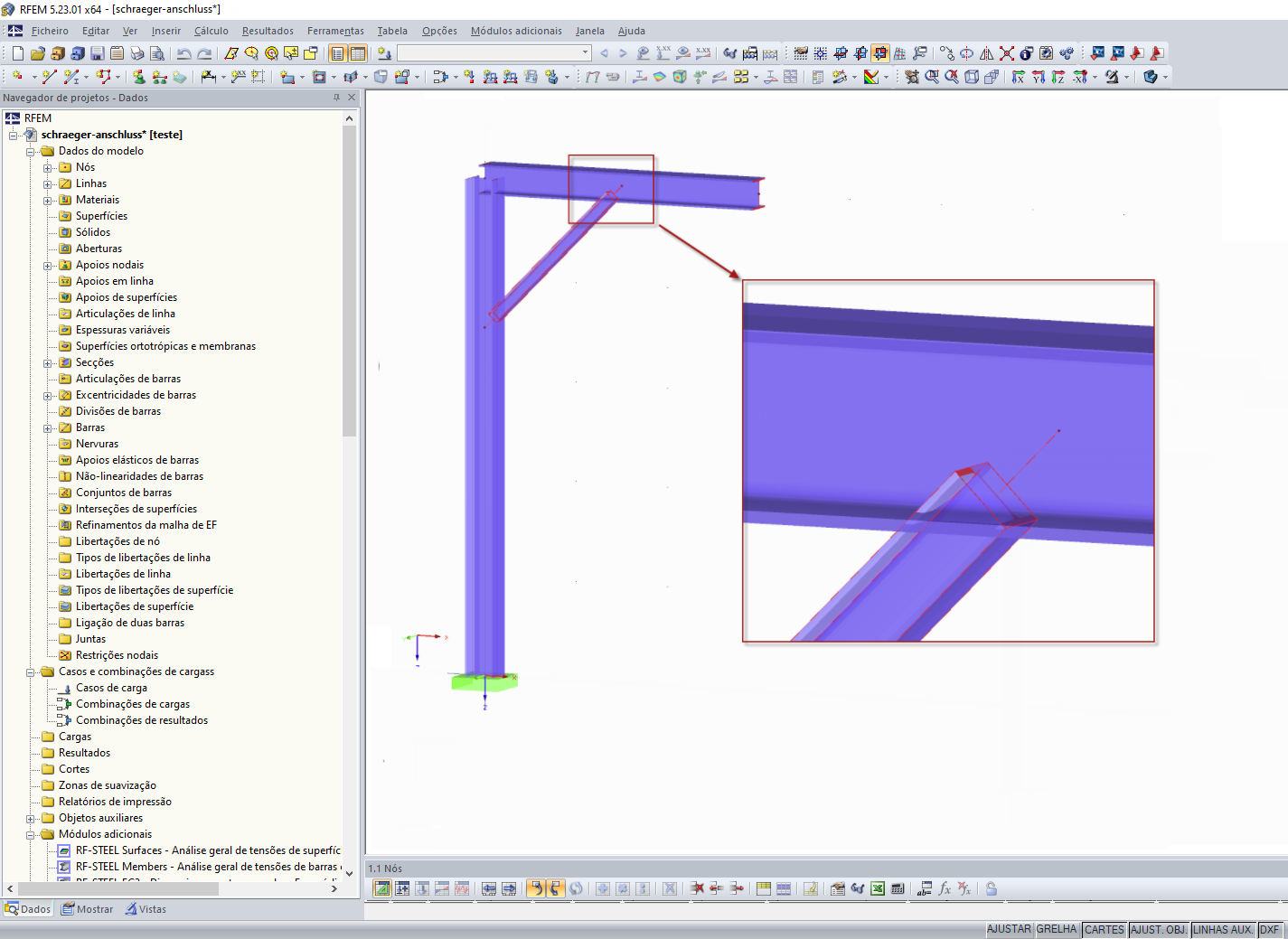Toggle AJUST. OBJ. object snap

[1159, 929]
